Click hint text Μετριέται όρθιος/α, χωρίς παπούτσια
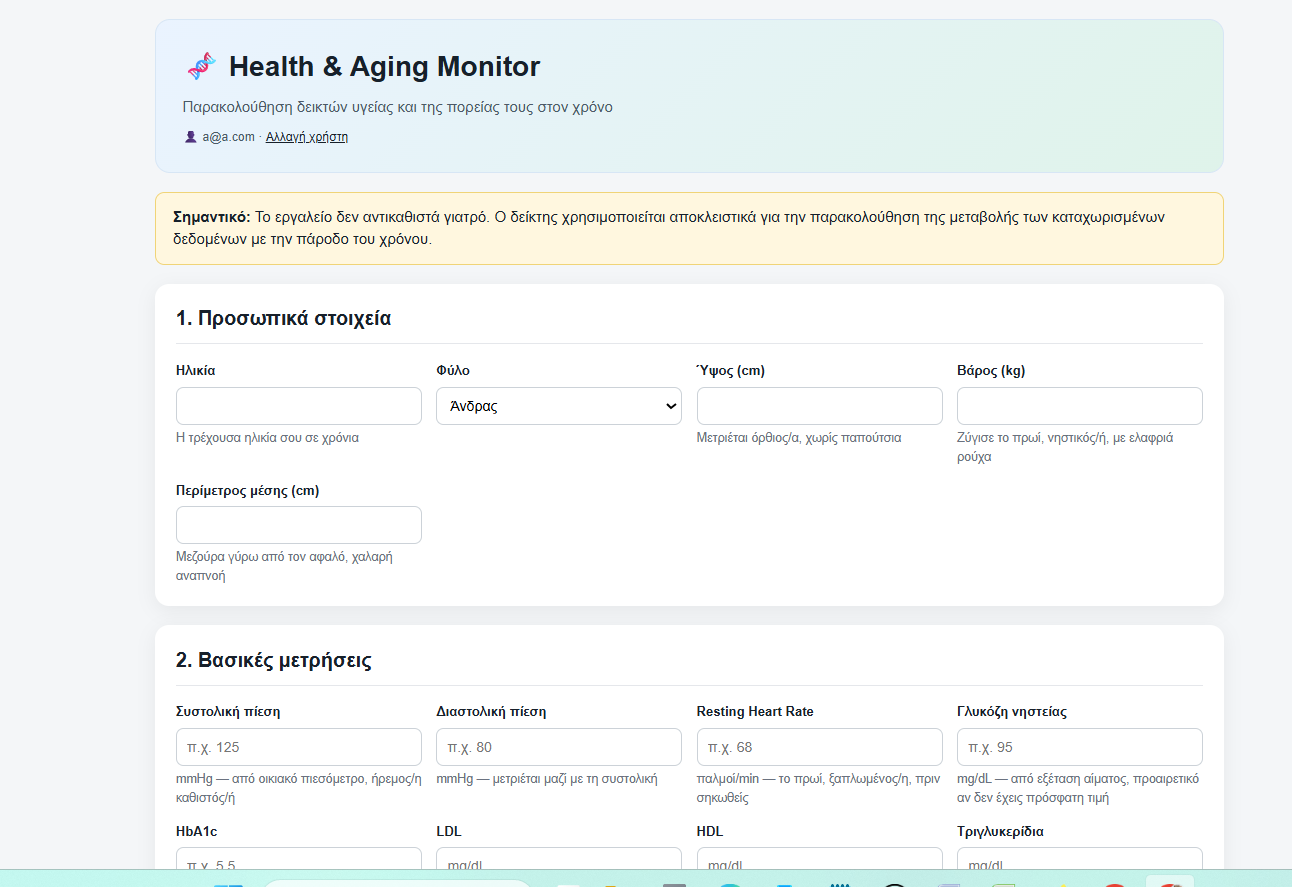The width and height of the screenshot is (1292, 887). click(799, 438)
